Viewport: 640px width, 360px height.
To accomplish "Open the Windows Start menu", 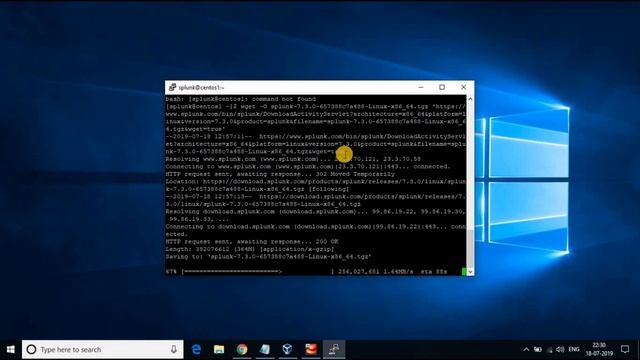I will point(11,349).
